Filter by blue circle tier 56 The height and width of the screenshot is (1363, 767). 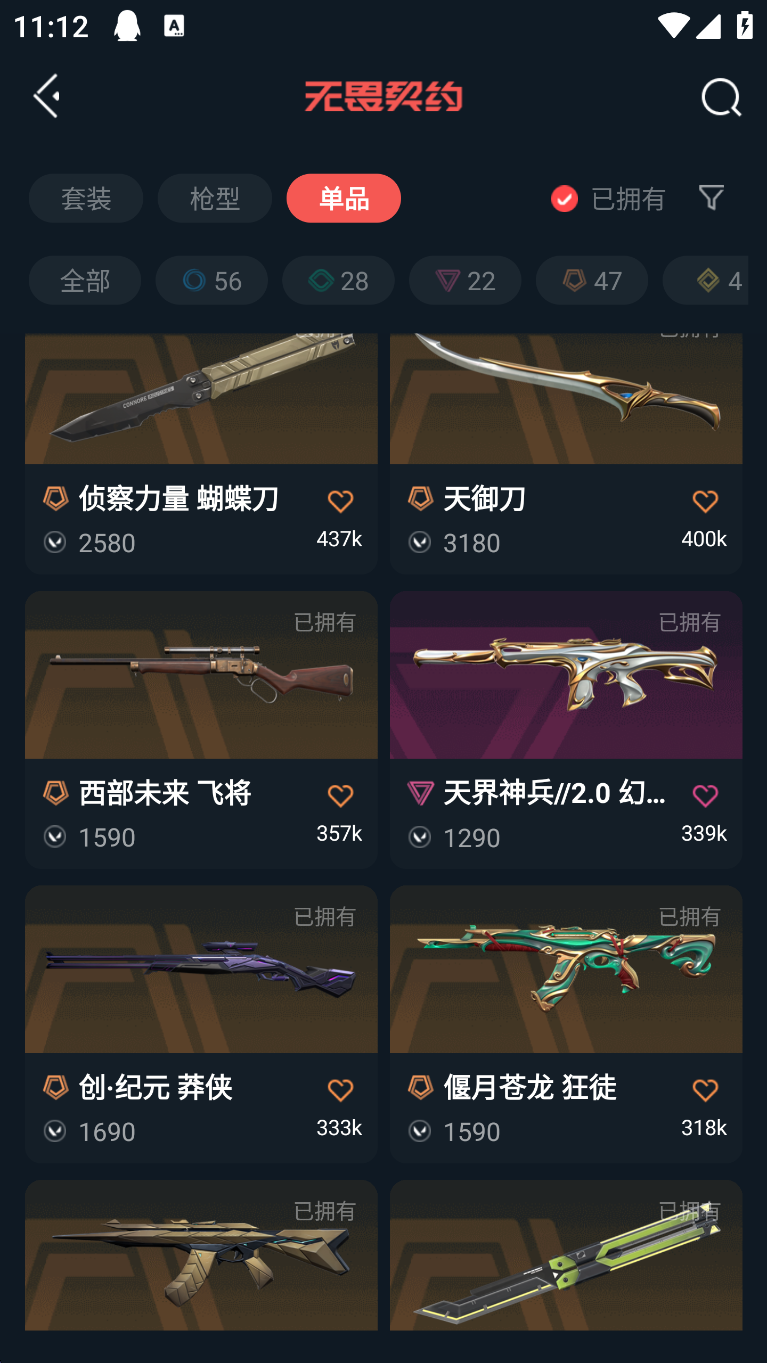point(212,280)
